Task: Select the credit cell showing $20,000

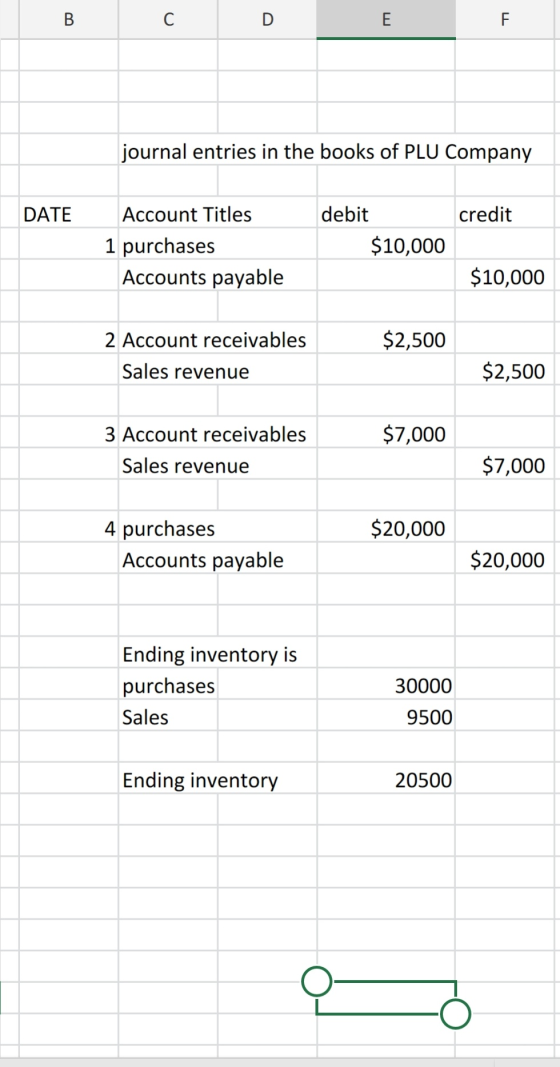Action: [504, 560]
